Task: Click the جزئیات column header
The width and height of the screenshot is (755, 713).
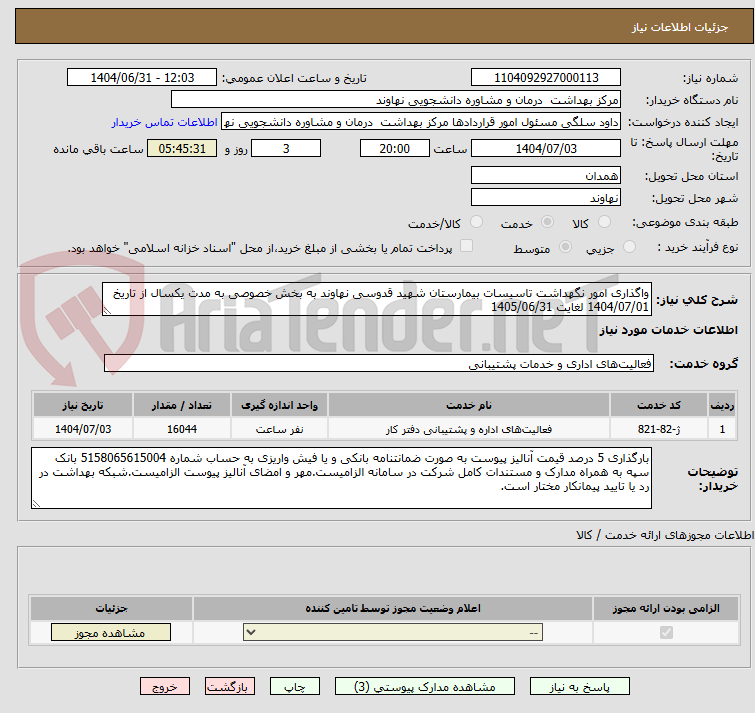Action: [x=111, y=609]
